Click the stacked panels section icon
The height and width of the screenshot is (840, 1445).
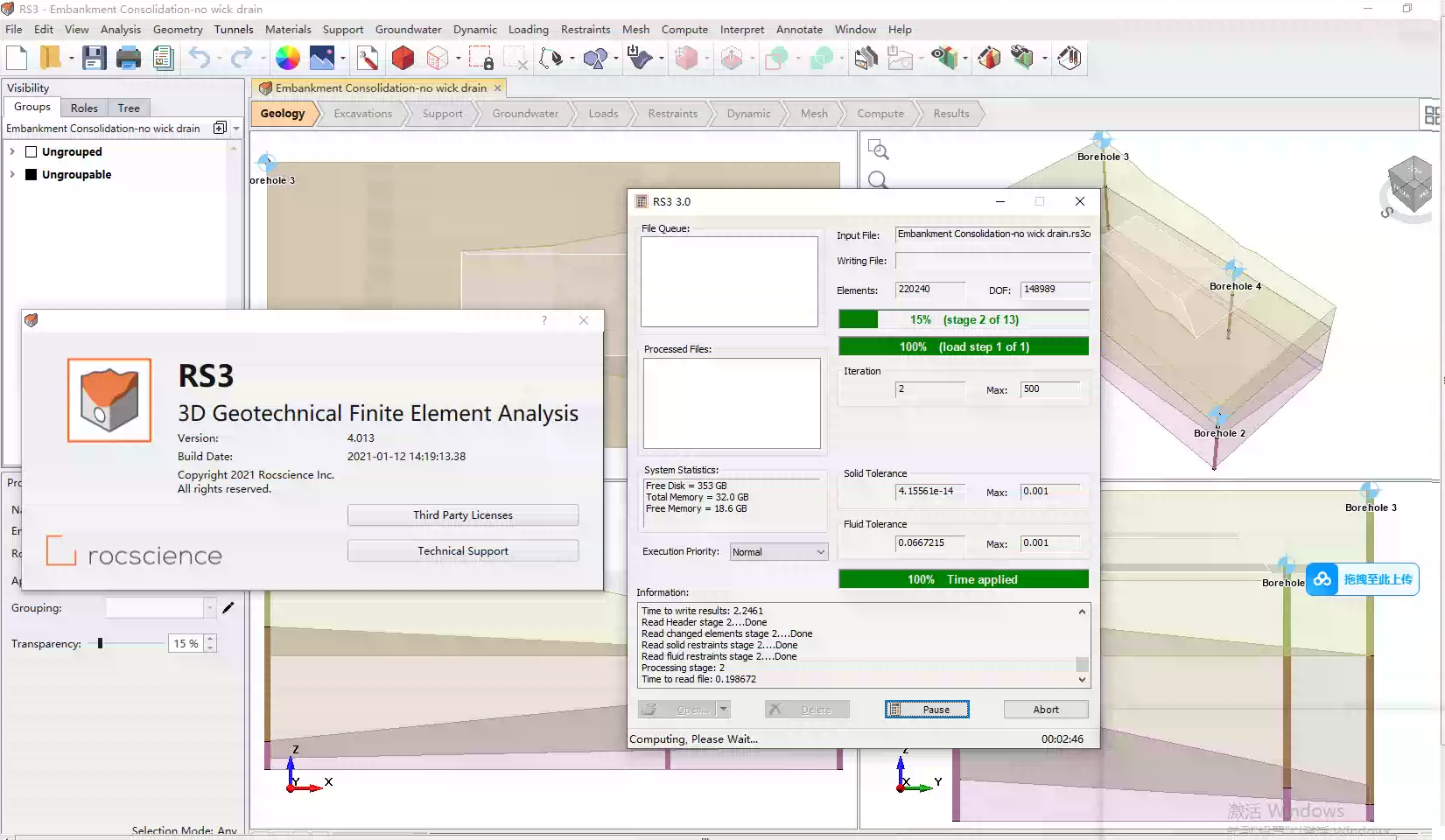[866, 59]
